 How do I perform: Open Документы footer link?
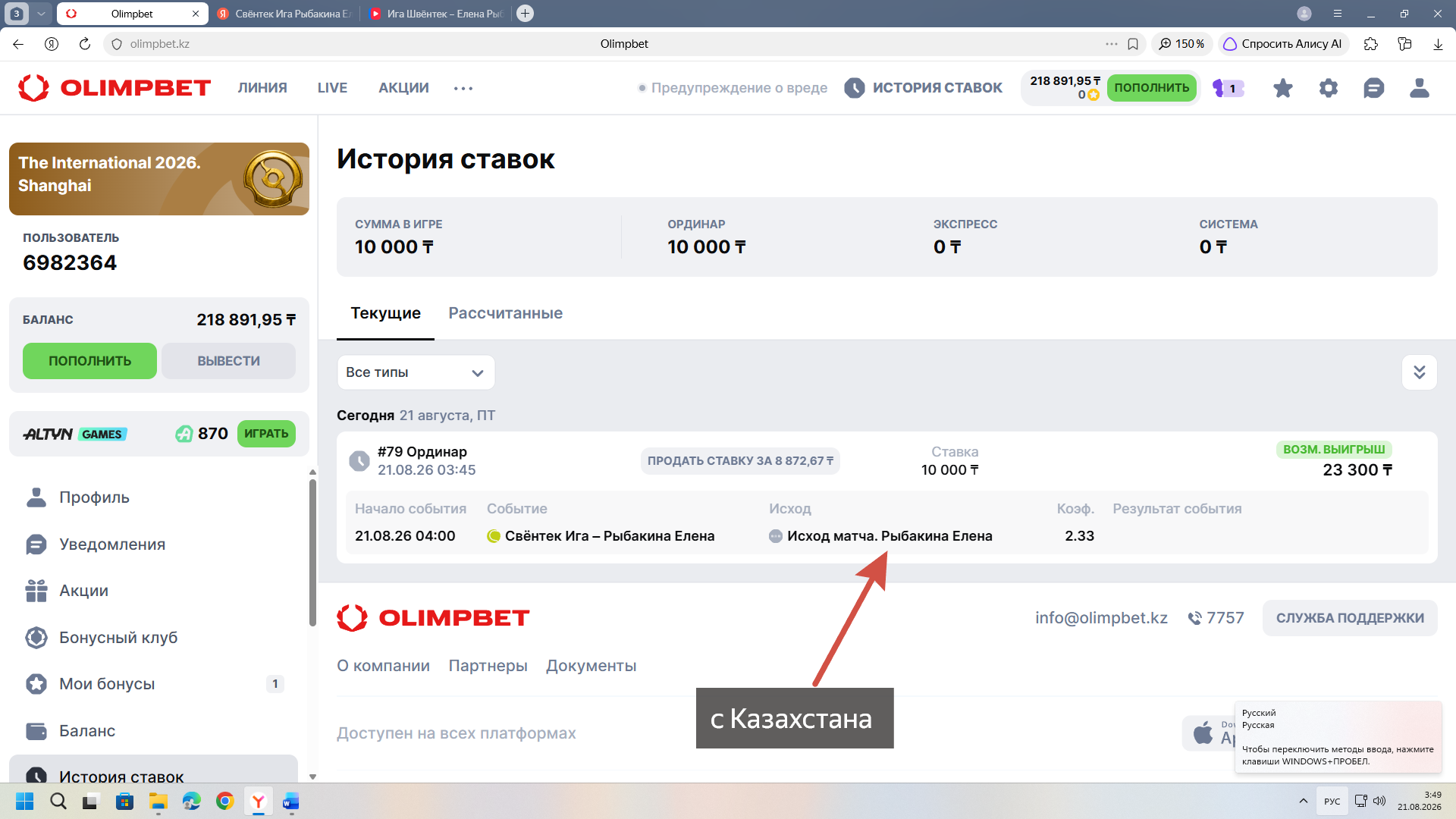pyautogui.click(x=591, y=666)
